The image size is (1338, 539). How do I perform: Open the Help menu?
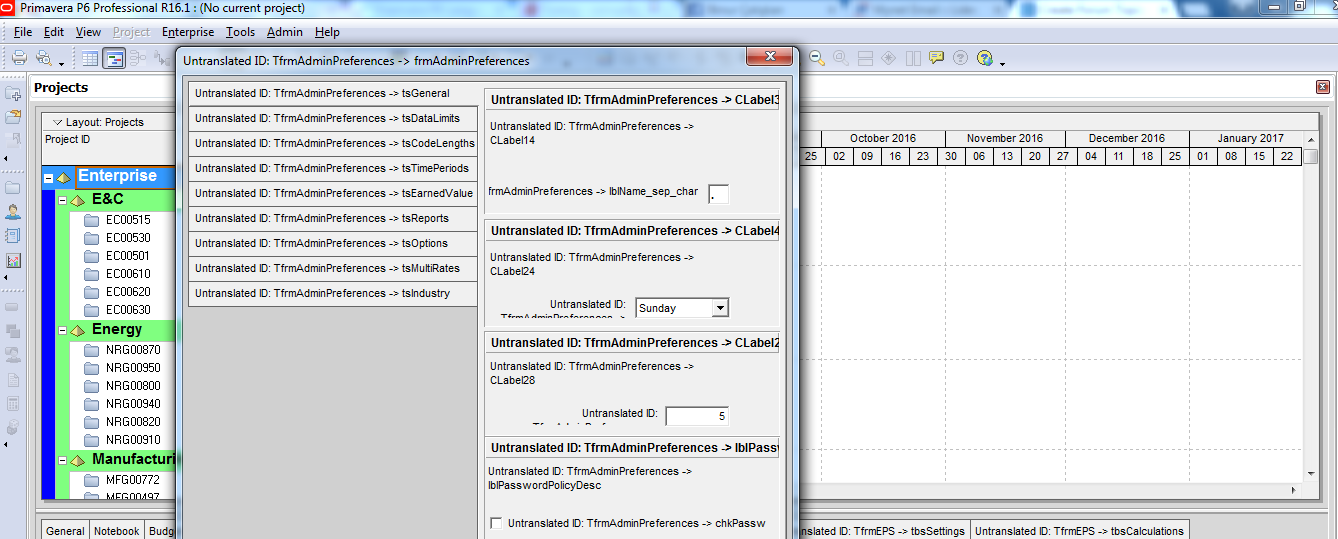click(x=327, y=32)
